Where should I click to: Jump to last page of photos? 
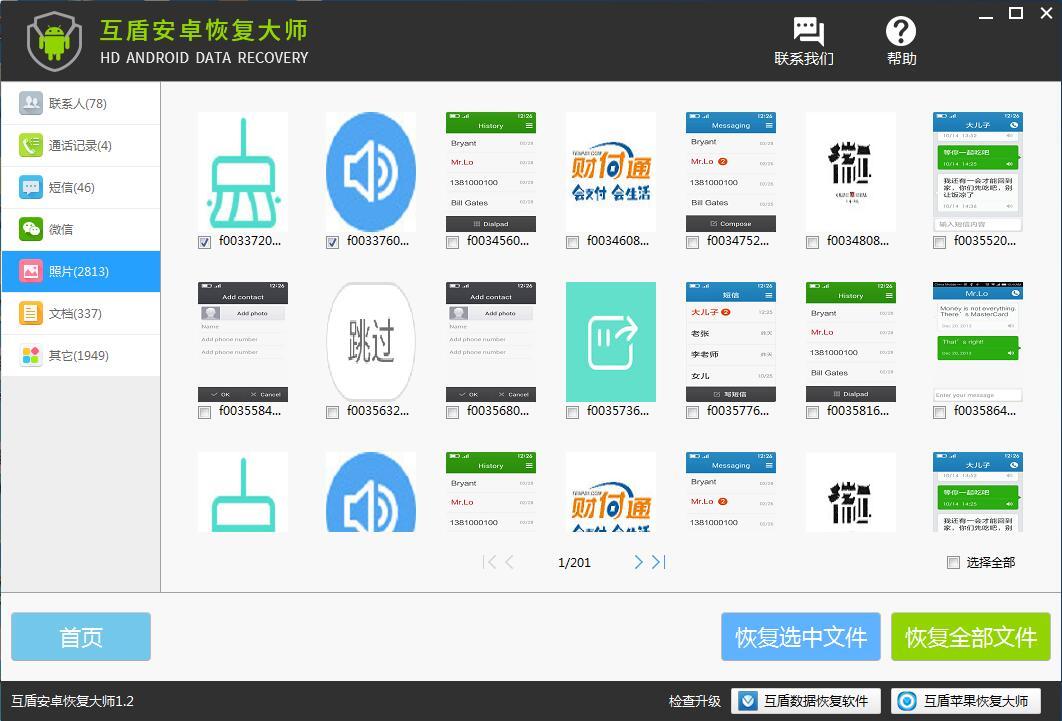[658, 562]
